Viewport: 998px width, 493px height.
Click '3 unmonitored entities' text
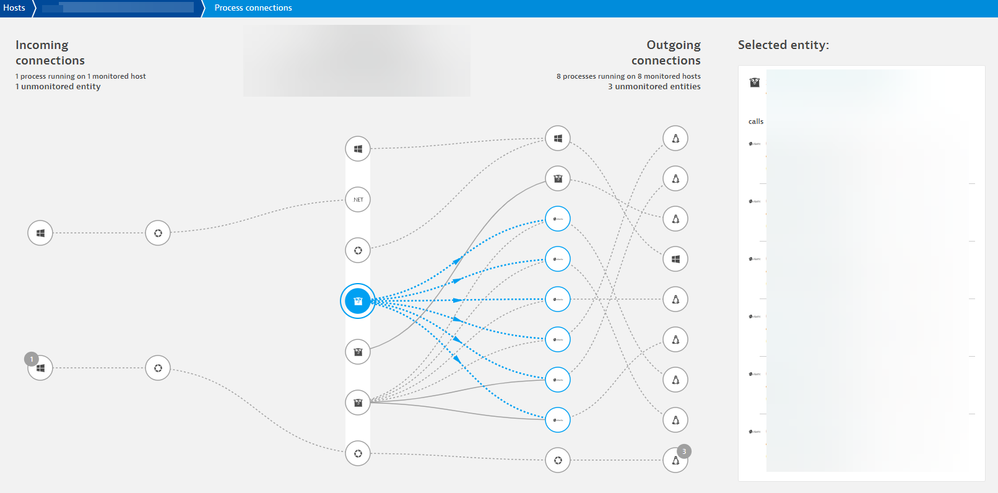pos(654,87)
